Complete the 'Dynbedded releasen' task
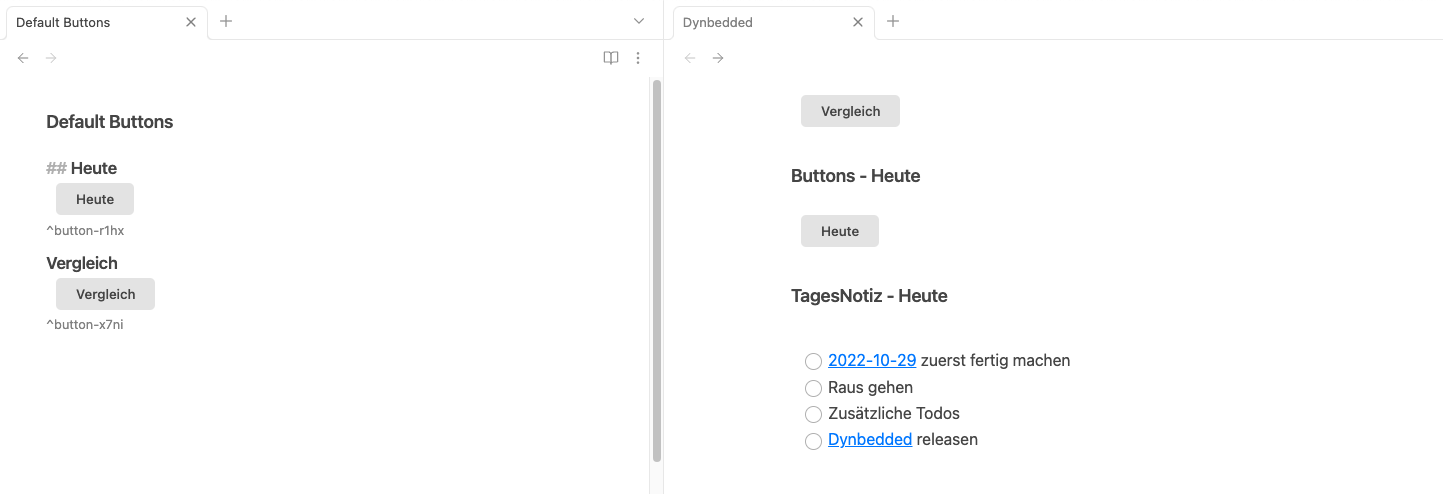This screenshot has height=494, width=1443. tap(813, 441)
